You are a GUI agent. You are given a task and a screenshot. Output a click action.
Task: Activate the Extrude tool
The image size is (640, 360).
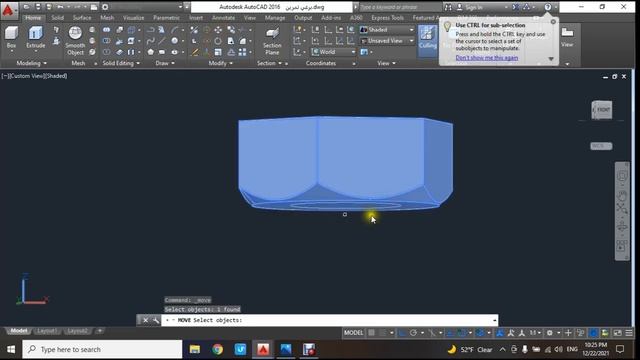pyautogui.click(x=36, y=37)
